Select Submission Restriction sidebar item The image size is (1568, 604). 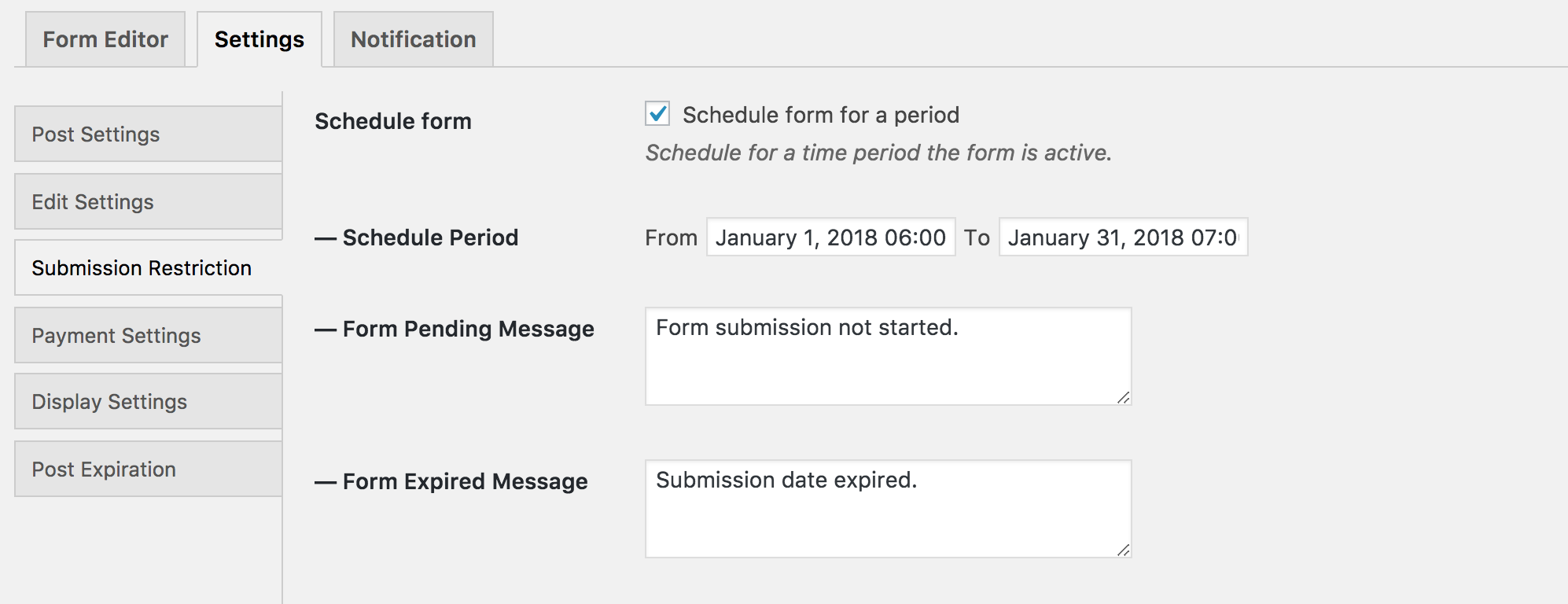[148, 268]
